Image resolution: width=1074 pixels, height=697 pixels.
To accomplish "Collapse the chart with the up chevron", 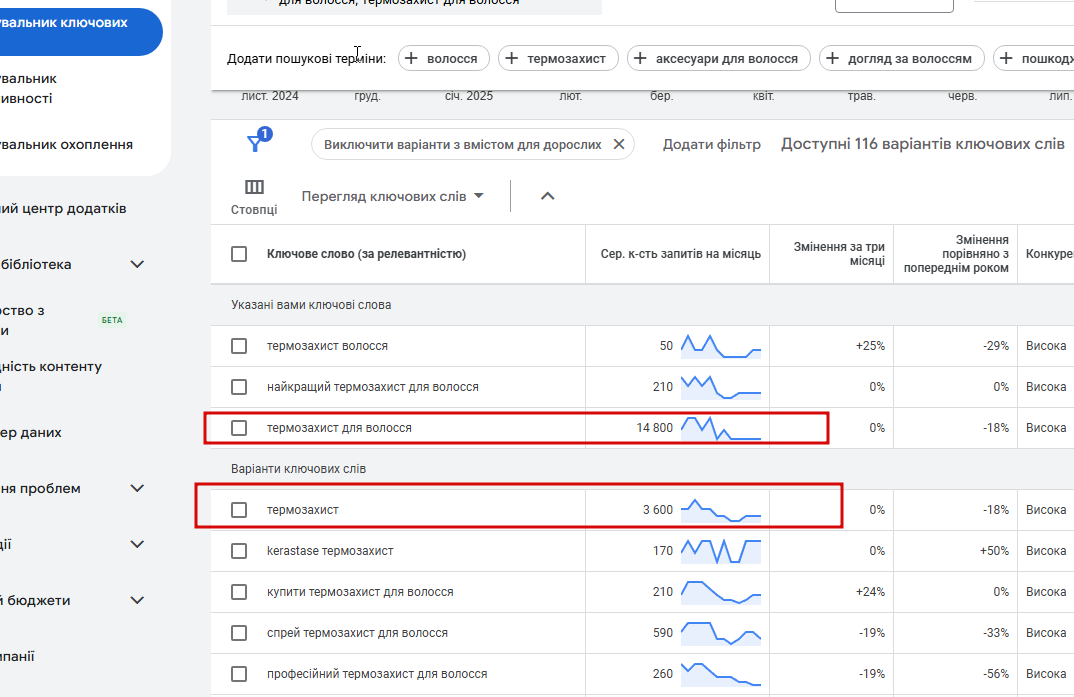I will (x=547, y=196).
